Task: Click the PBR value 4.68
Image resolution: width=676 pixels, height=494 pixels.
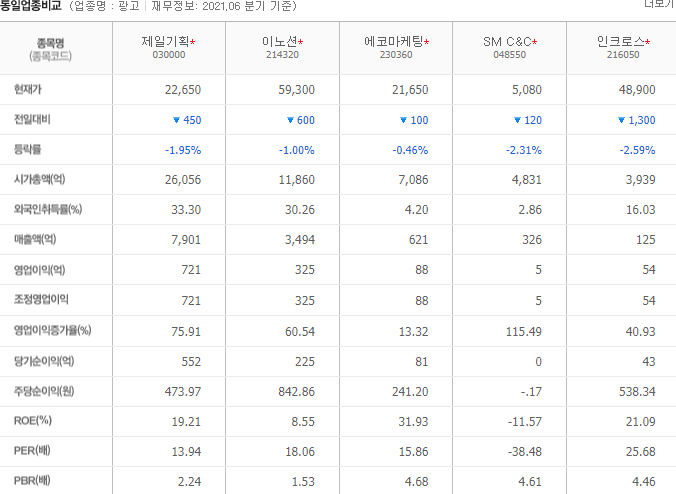Action: [416, 481]
